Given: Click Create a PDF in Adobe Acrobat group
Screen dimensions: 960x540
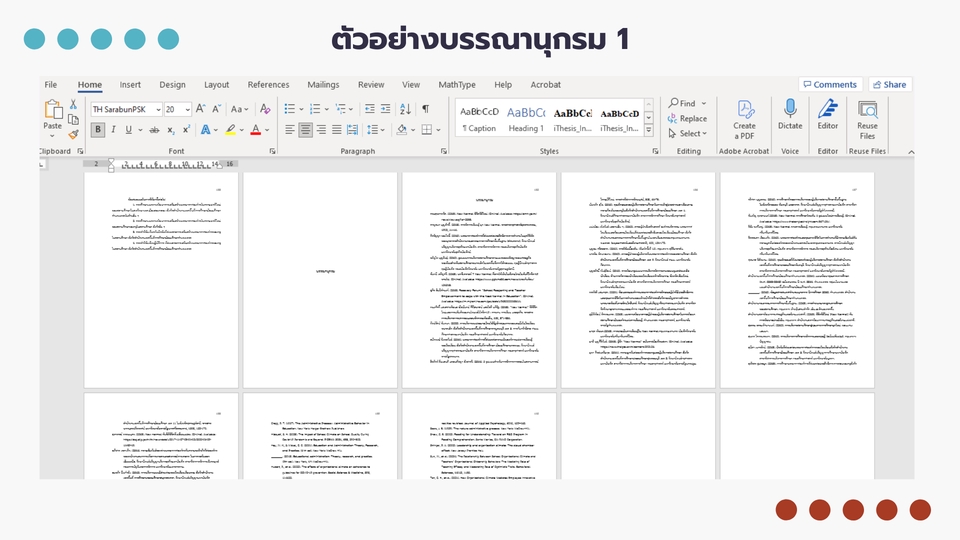Looking at the screenshot, I should point(745,119).
